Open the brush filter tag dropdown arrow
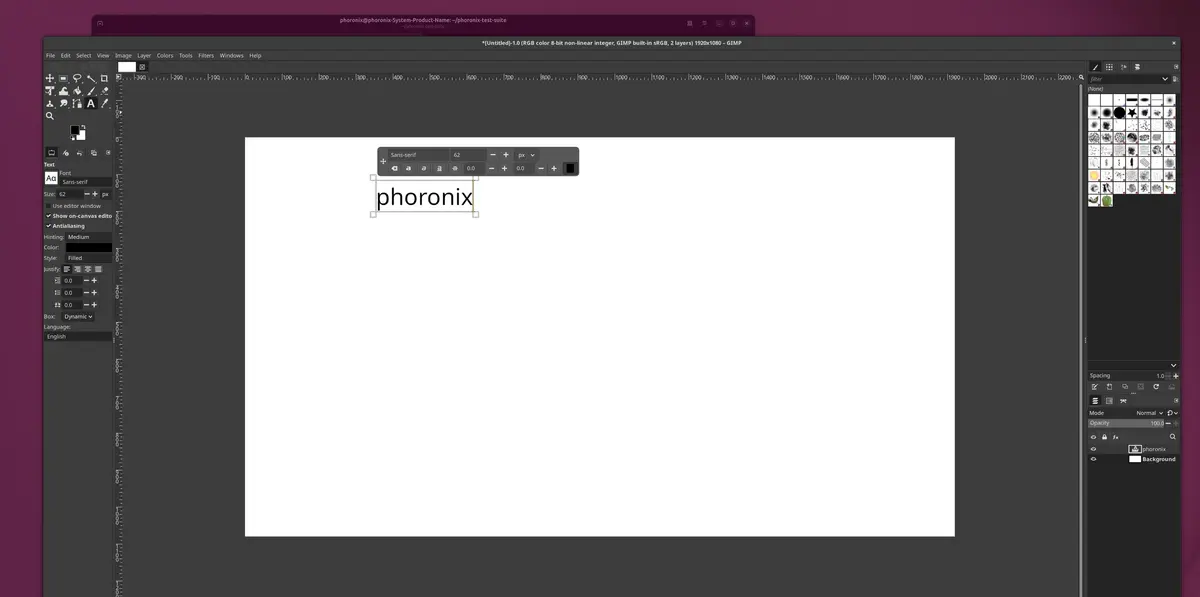The image size is (1200, 597). (x=1164, y=78)
